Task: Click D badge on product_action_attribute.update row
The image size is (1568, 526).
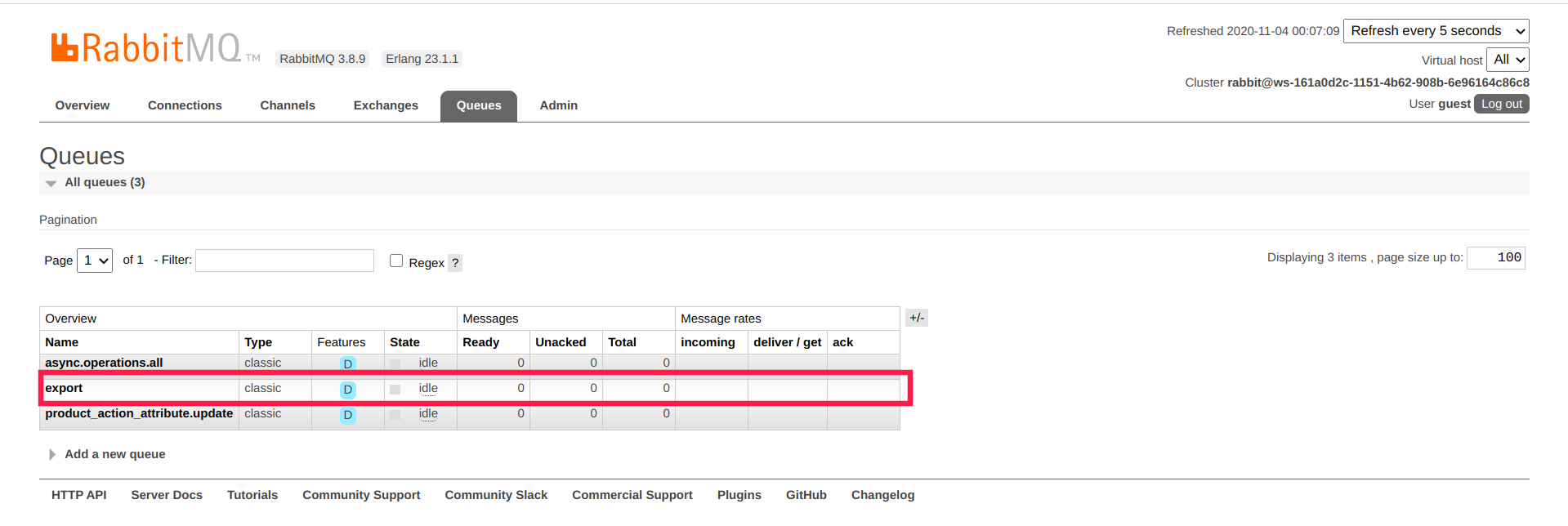Action: click(348, 415)
